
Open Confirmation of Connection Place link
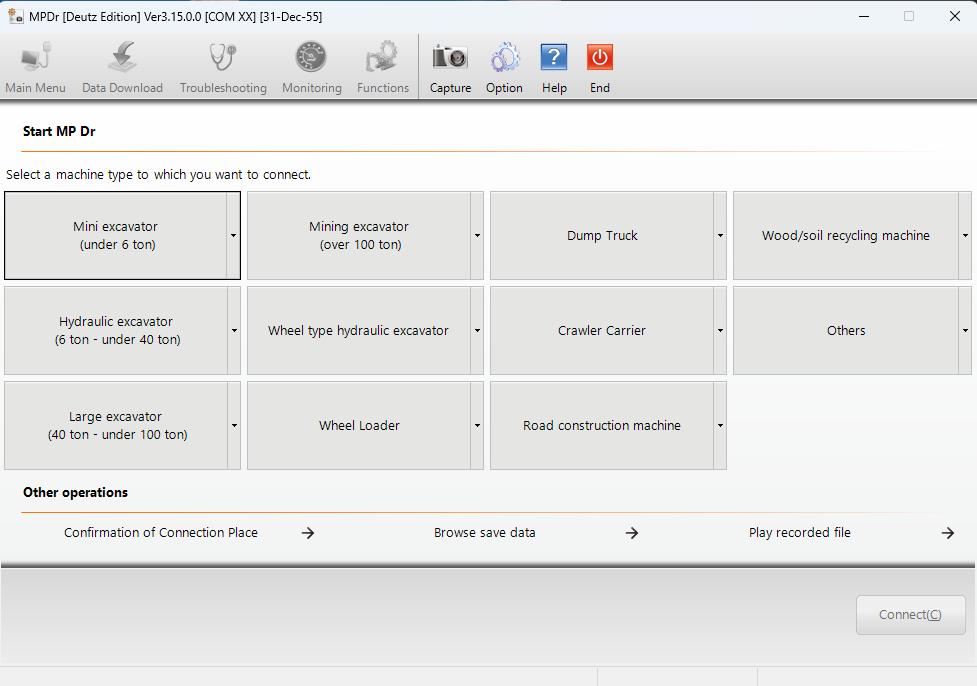[161, 533]
